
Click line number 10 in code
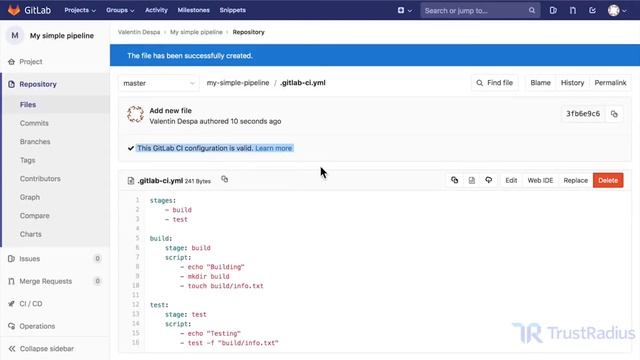click(136, 286)
